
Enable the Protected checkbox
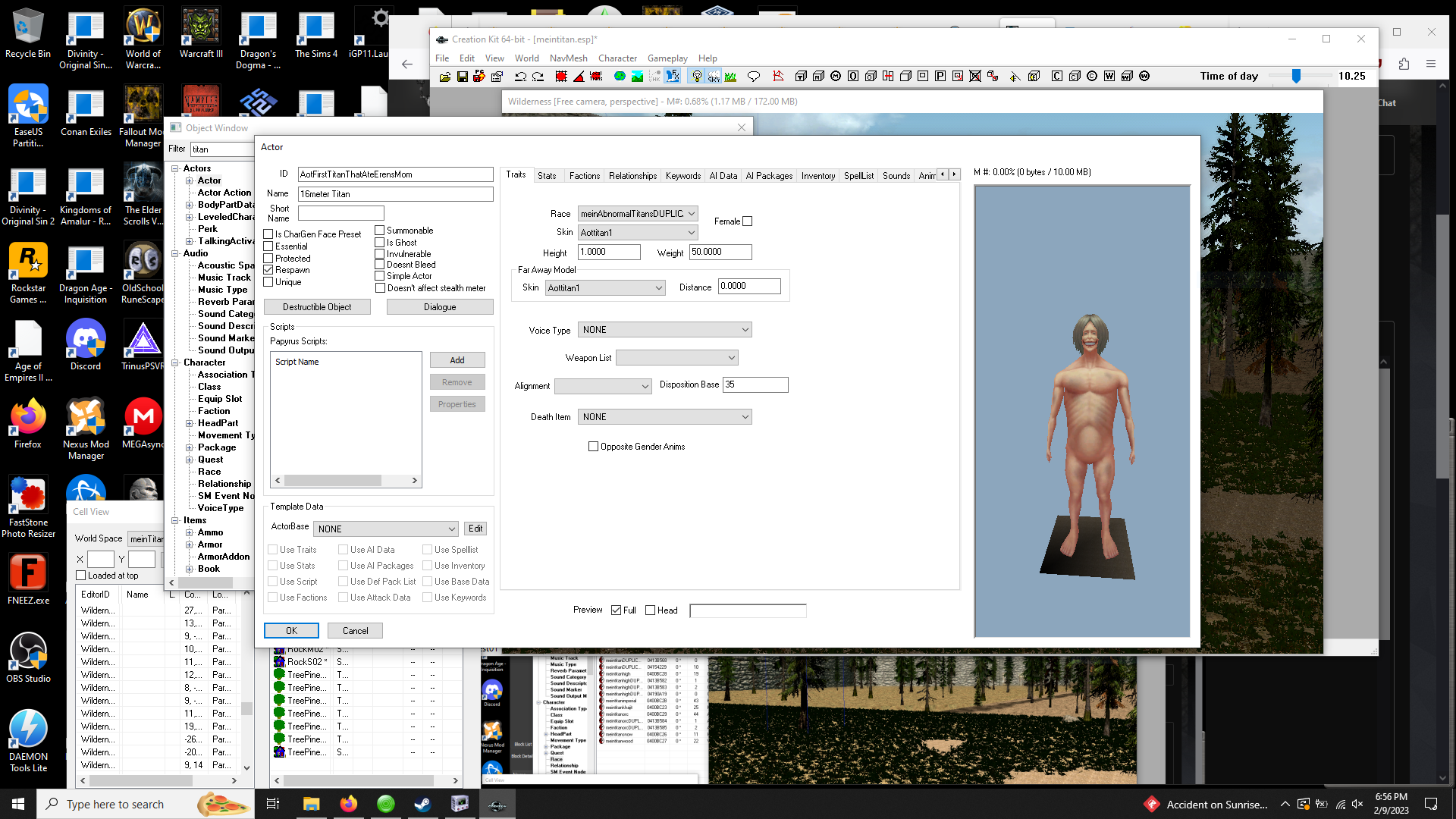click(x=268, y=259)
